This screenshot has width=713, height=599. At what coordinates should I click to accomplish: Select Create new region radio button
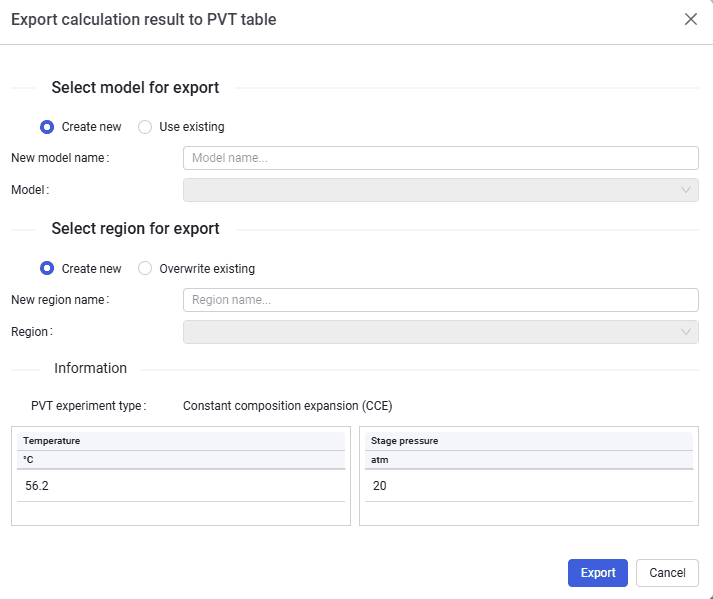point(47,268)
